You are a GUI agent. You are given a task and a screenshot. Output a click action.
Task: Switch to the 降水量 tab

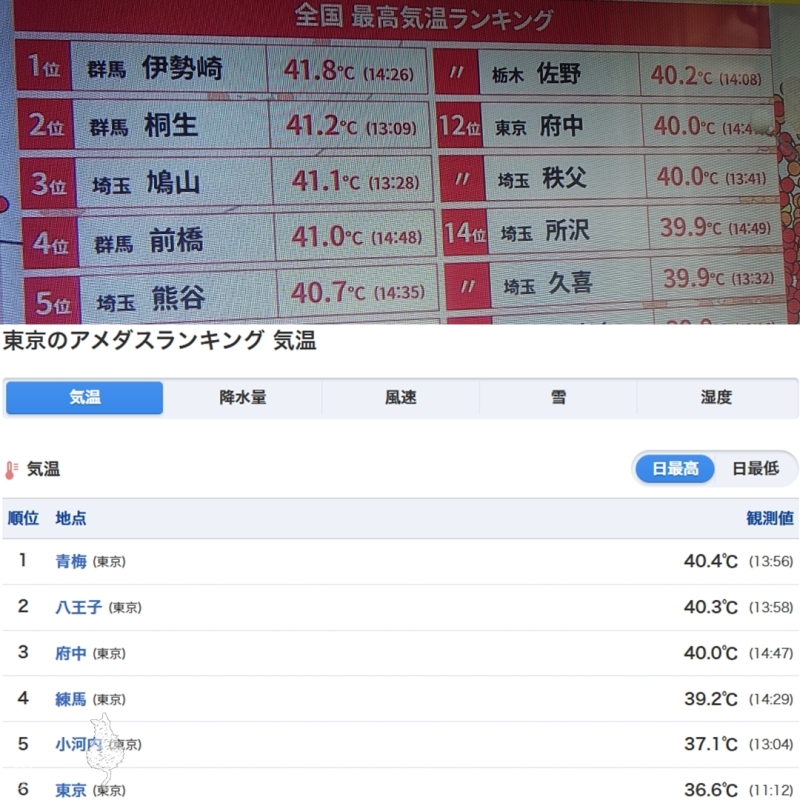(x=242, y=398)
